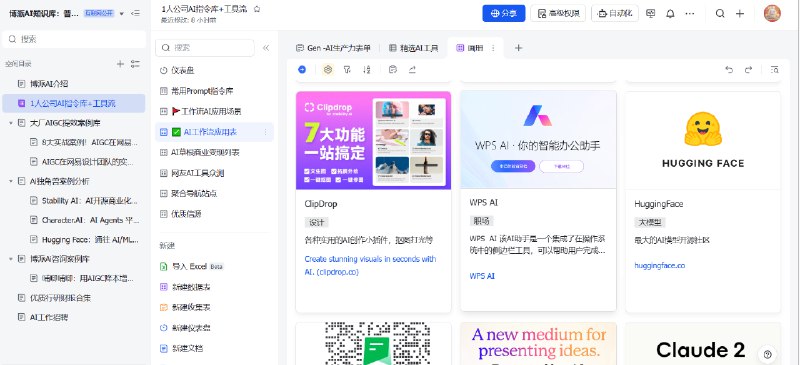Click the blue 分享 share button
800x365 pixels.
pos(504,14)
